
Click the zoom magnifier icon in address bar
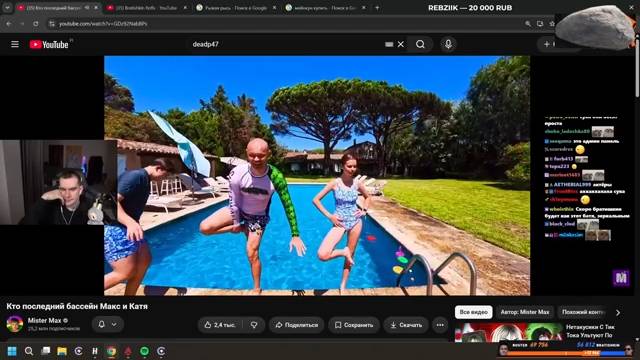point(528,24)
